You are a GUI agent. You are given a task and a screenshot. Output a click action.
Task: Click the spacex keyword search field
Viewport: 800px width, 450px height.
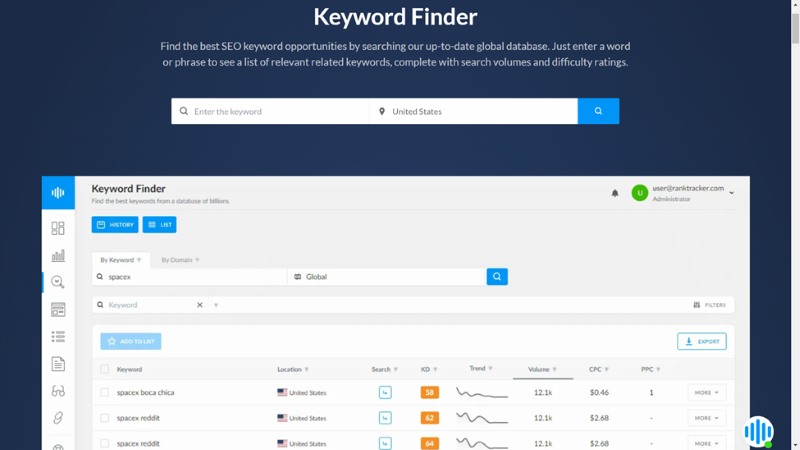pyautogui.click(x=189, y=277)
